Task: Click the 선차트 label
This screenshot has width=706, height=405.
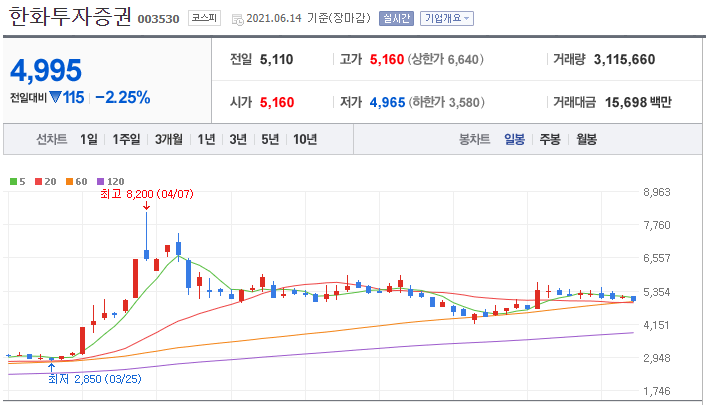Action: click(x=52, y=140)
